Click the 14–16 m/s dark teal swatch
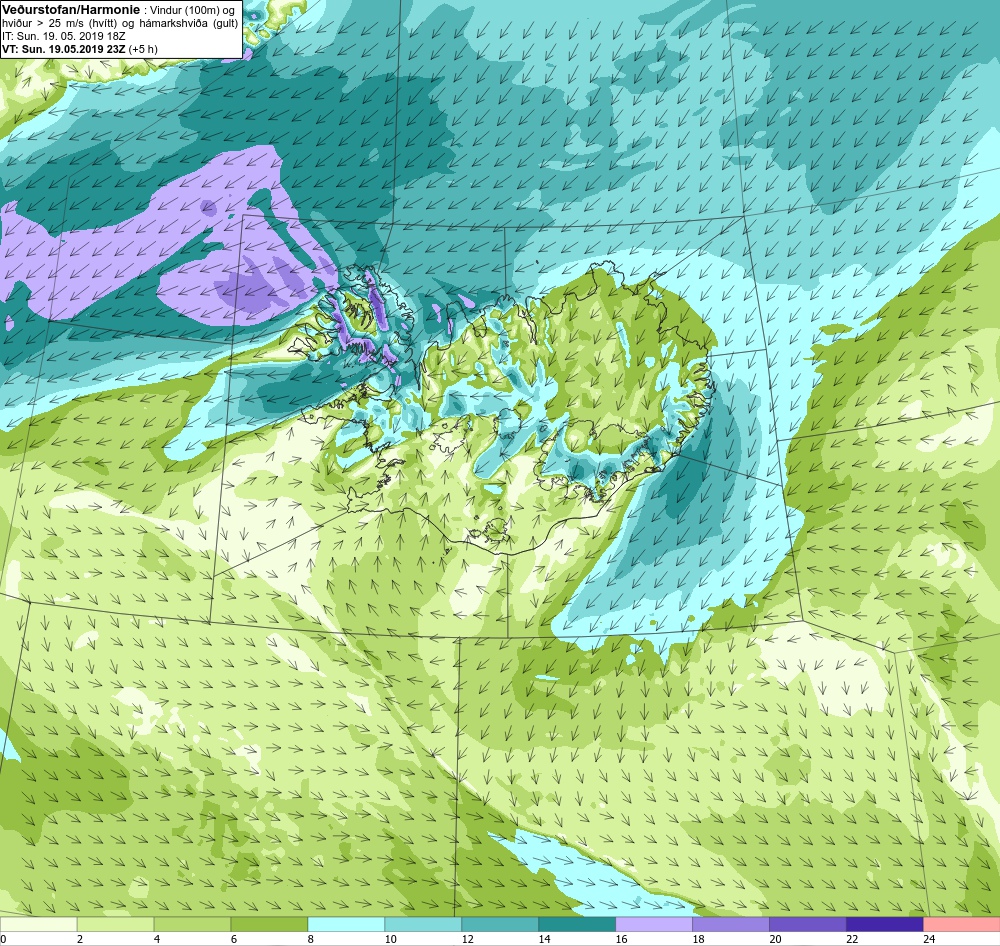The image size is (1000, 946). click(577, 924)
